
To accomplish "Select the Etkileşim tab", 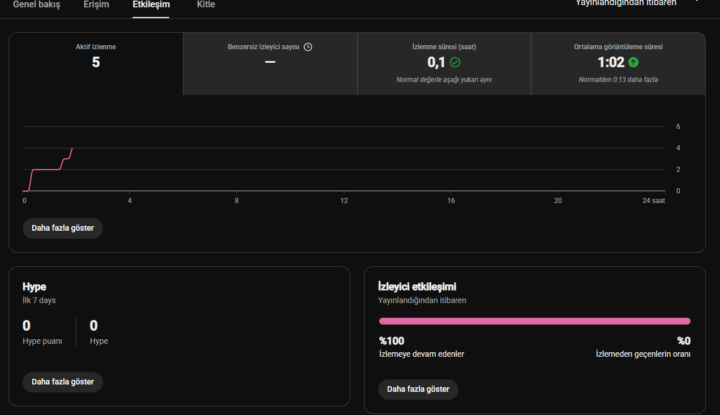I will tap(151, 5).
